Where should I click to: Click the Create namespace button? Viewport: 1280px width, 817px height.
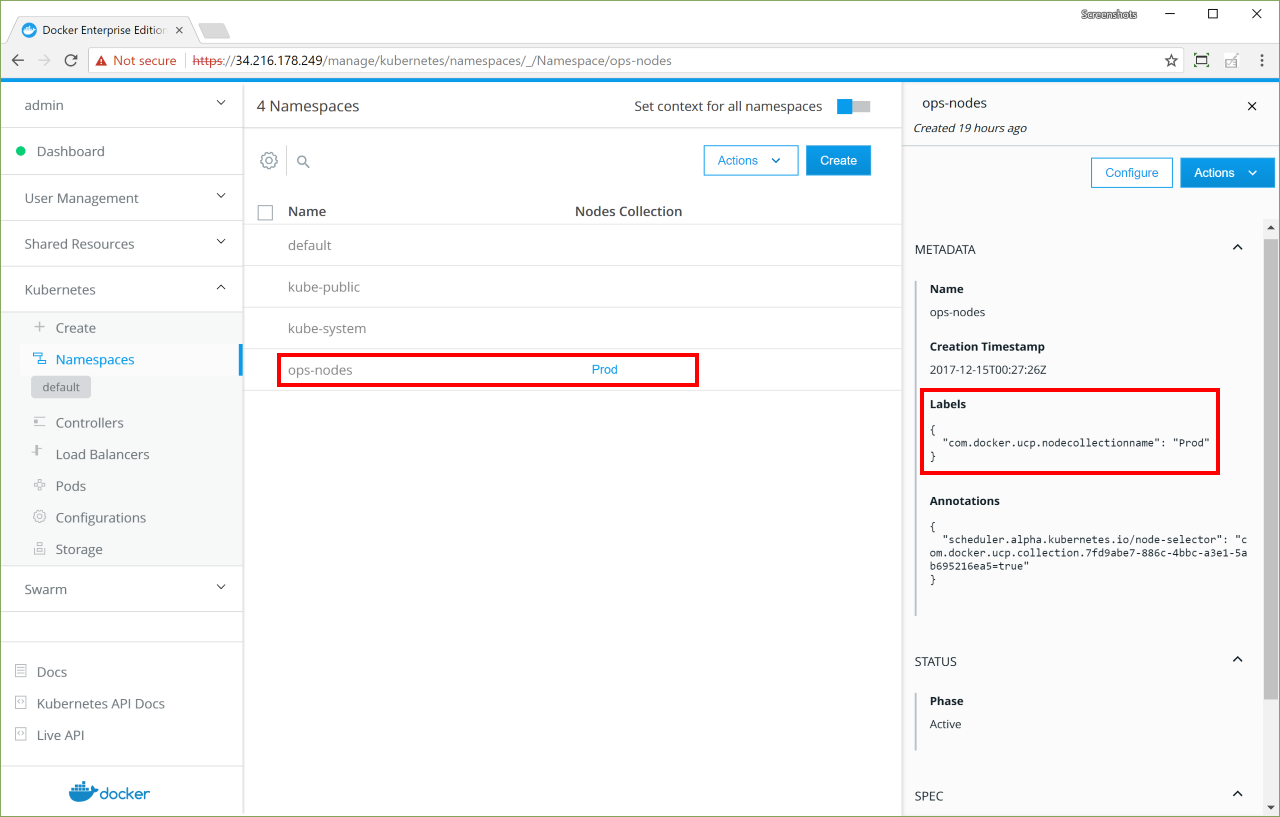click(838, 161)
